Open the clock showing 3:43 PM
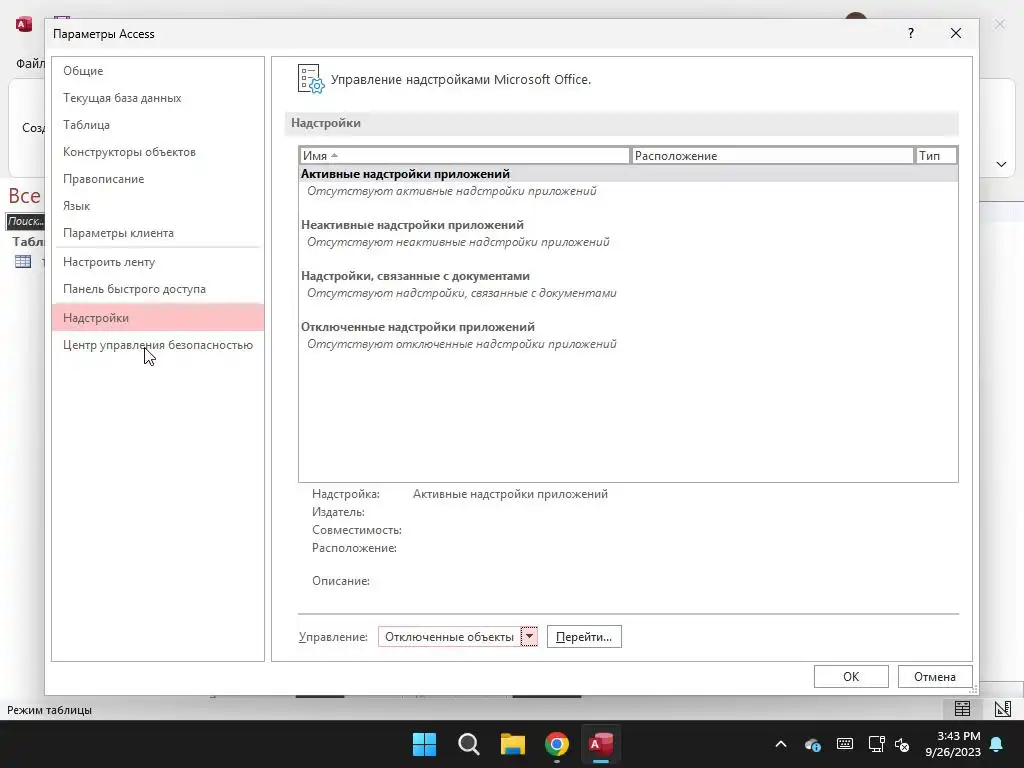The image size is (1024, 768). [x=953, y=744]
